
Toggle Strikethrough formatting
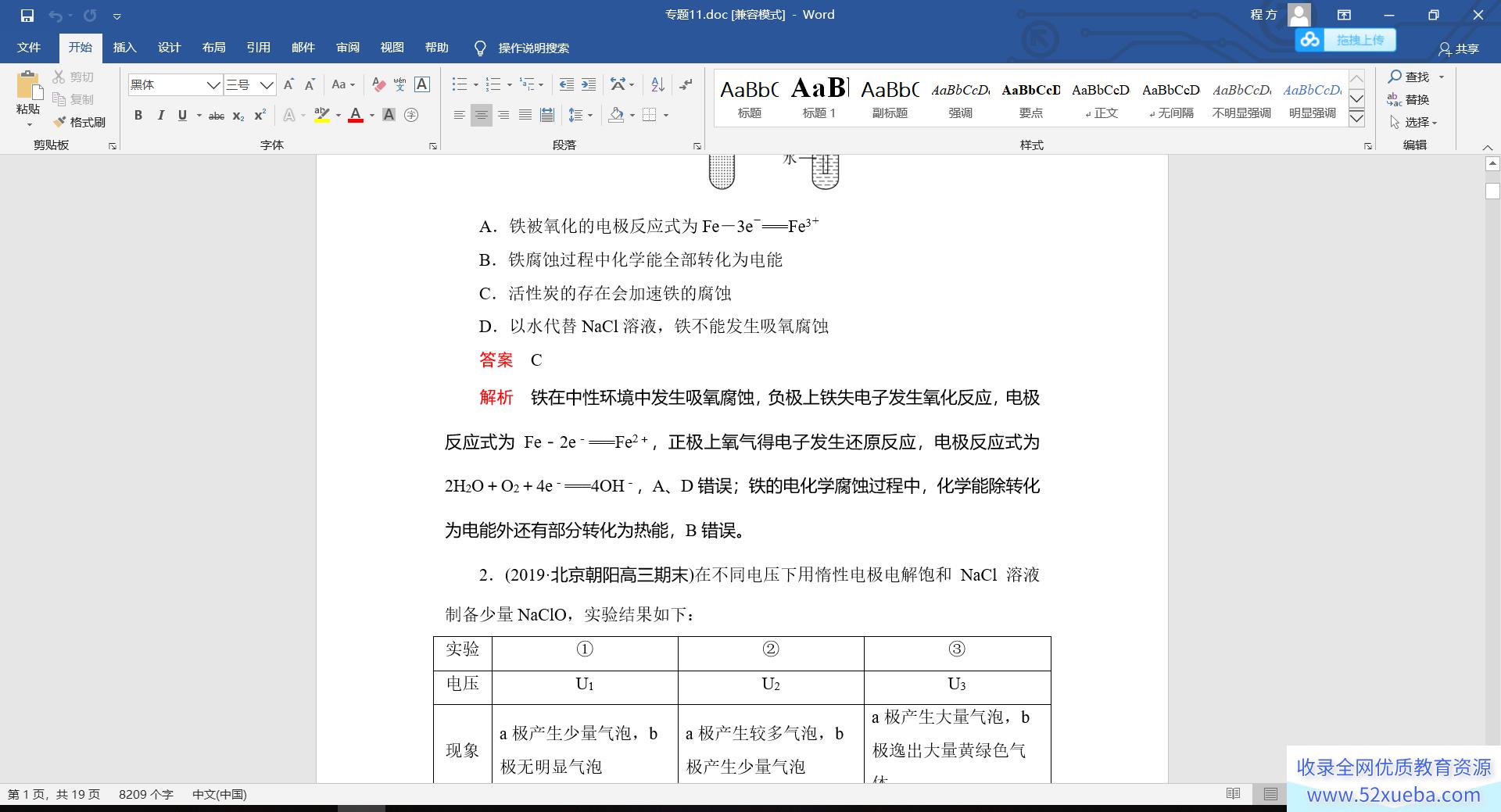217,115
